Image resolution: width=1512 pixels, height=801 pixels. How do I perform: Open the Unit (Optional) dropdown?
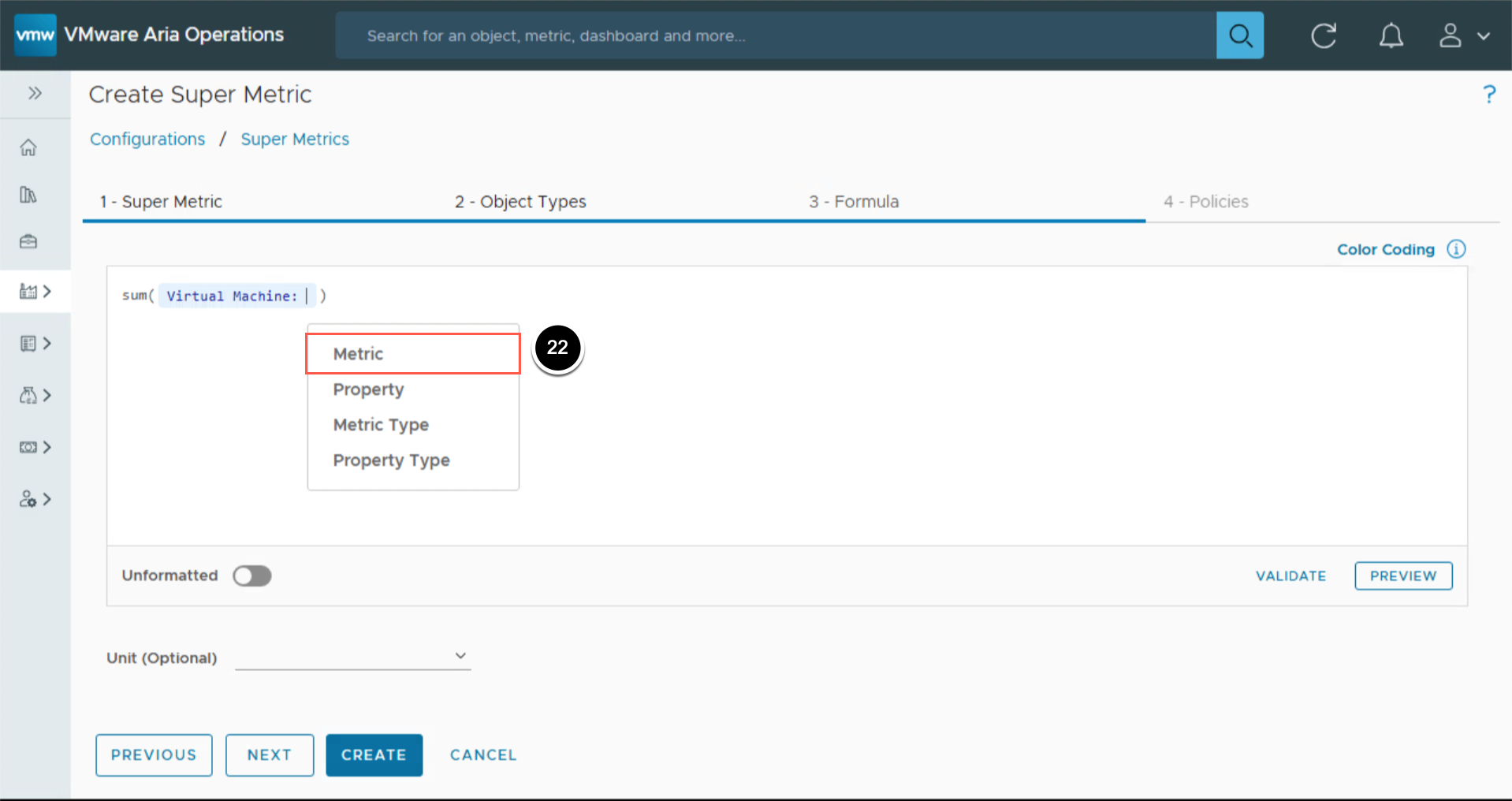[352, 656]
